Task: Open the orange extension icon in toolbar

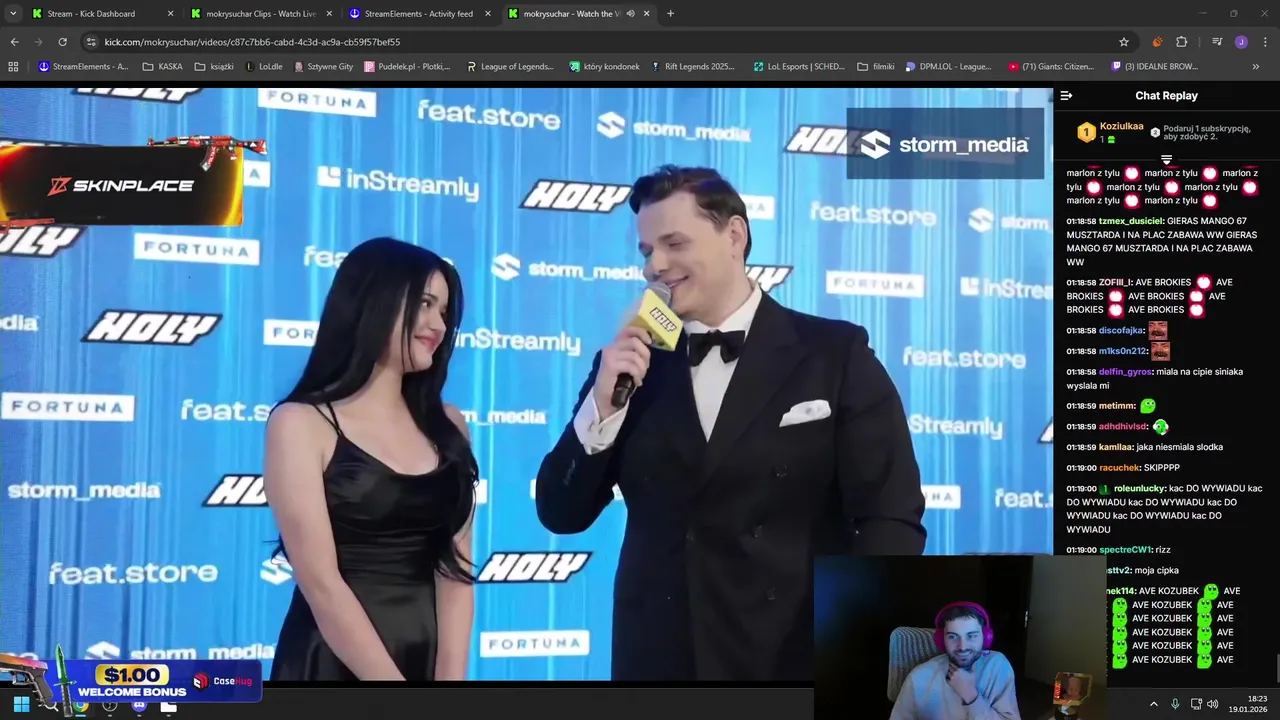Action: [x=1157, y=42]
